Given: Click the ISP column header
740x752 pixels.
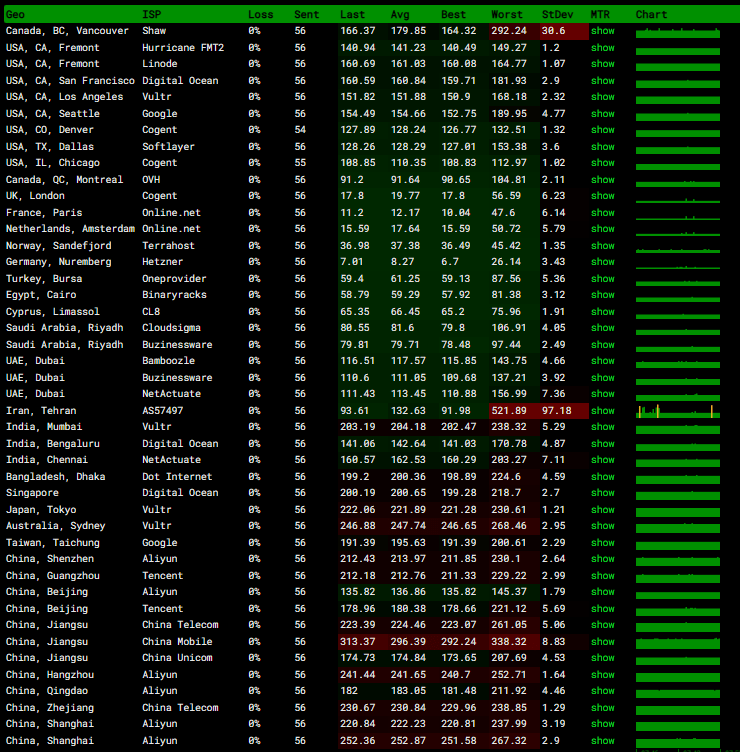Looking at the screenshot, I should (x=152, y=14).
